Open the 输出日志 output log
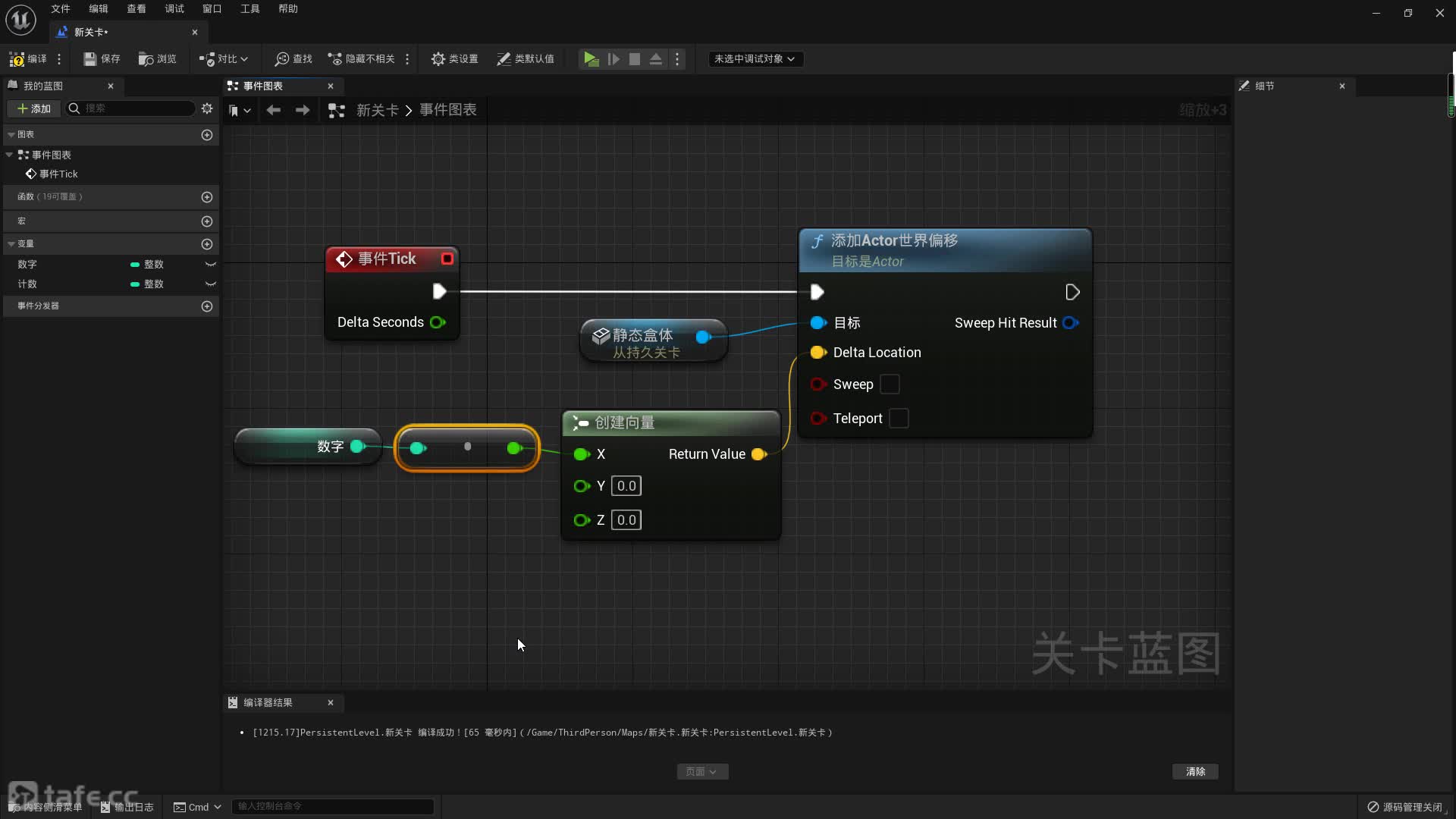The width and height of the screenshot is (1456, 819). point(127,807)
